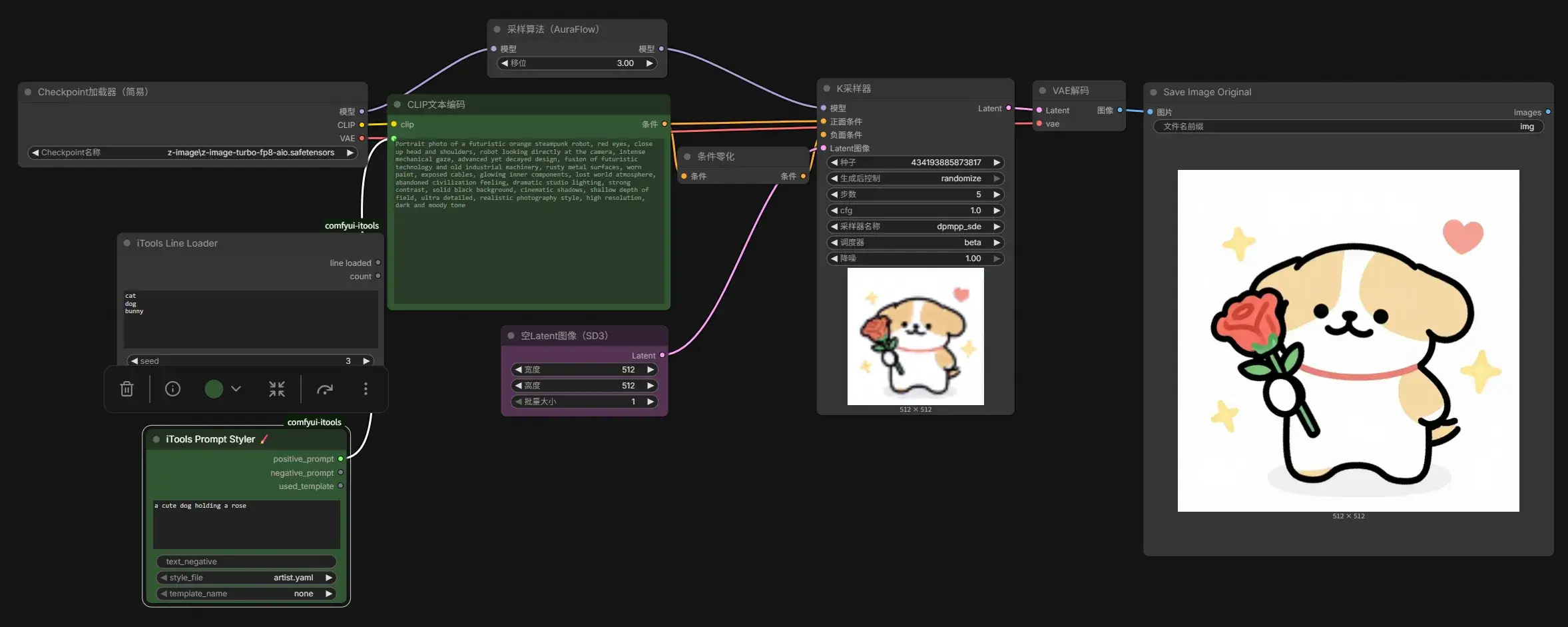Image resolution: width=1568 pixels, height=627 pixels.
Task: Increase 宽度 width with right arrow
Action: click(651, 370)
